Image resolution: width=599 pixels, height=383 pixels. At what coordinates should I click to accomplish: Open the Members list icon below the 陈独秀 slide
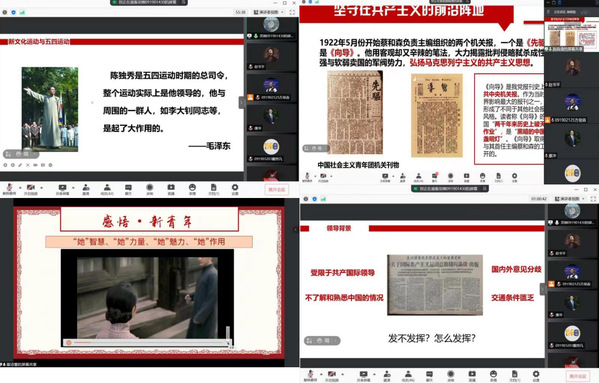pyautogui.click(x=107, y=188)
